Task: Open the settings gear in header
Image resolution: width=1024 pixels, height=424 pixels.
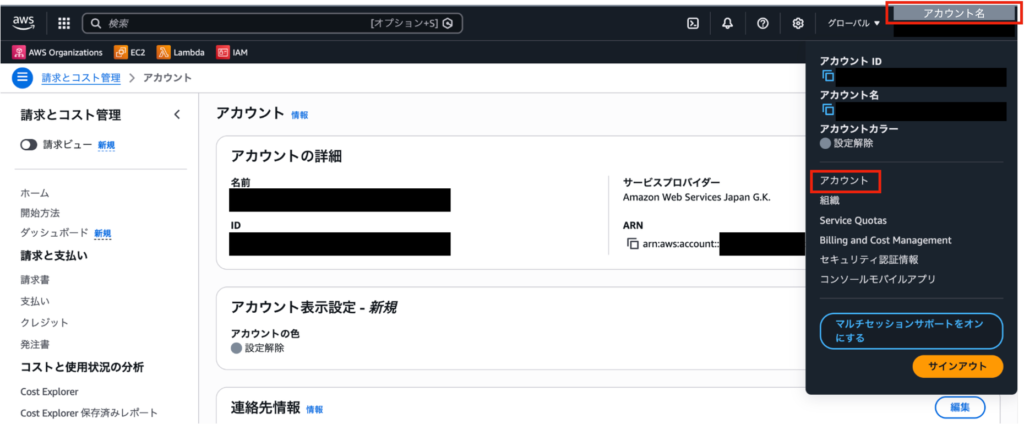Action: tap(797, 23)
